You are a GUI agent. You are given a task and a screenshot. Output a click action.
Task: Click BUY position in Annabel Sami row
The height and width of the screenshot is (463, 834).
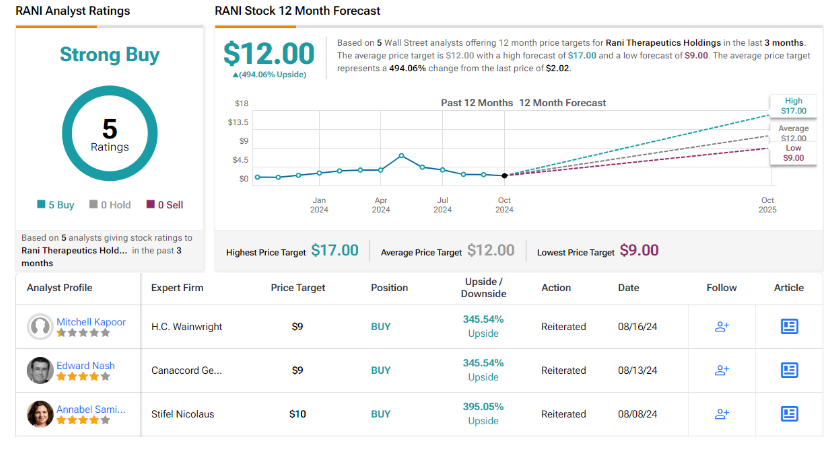tap(381, 414)
